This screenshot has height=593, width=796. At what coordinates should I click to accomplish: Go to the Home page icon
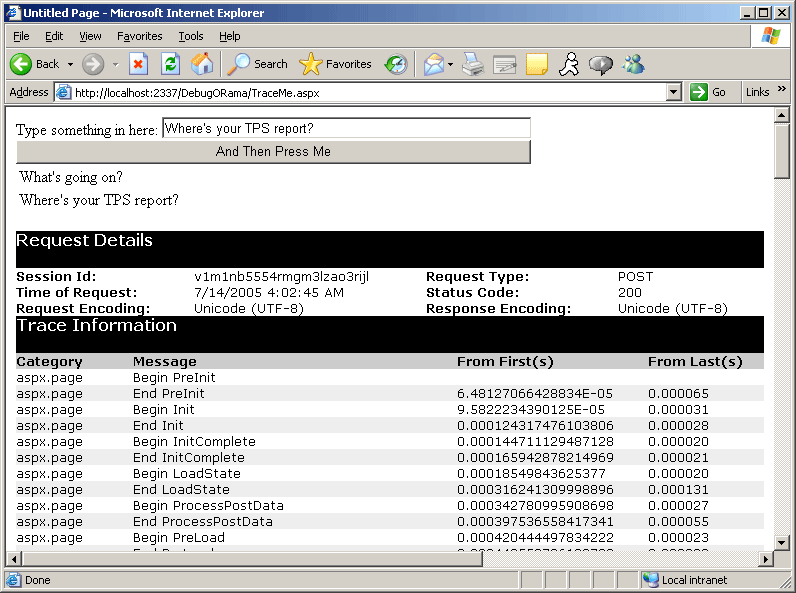[202, 64]
